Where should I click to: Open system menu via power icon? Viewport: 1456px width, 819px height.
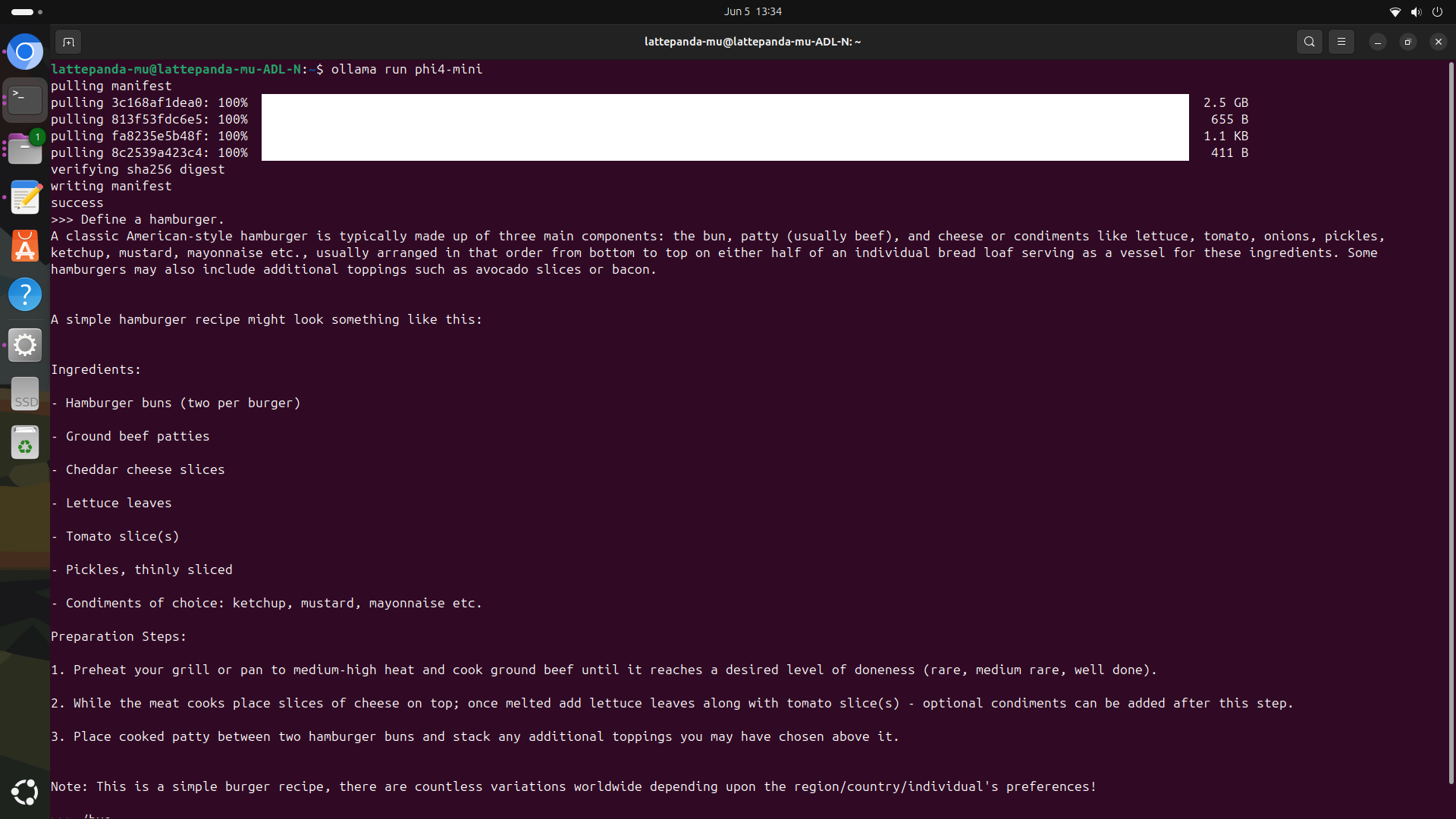point(1437,11)
